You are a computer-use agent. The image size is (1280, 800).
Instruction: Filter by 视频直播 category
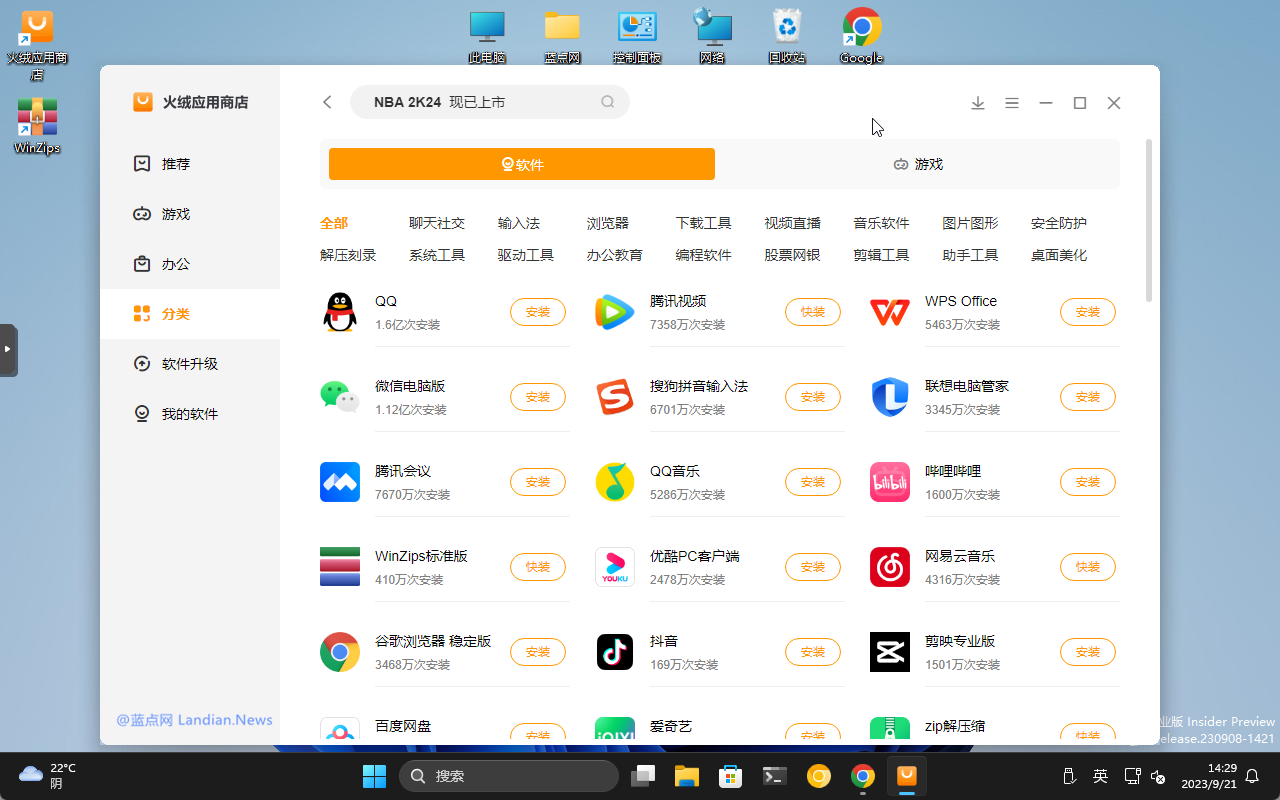coord(793,223)
